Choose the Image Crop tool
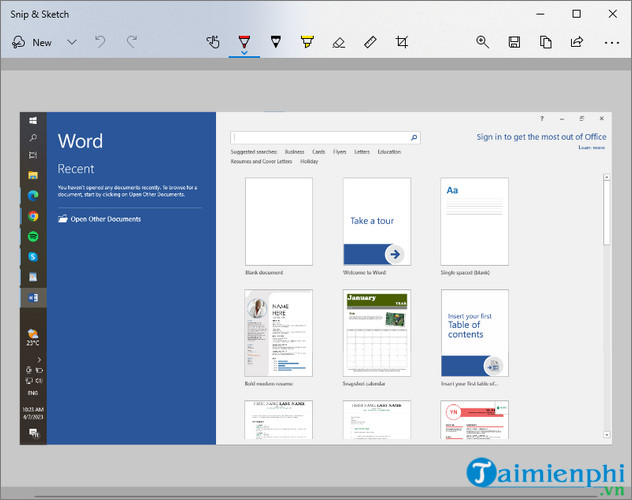 [x=401, y=42]
